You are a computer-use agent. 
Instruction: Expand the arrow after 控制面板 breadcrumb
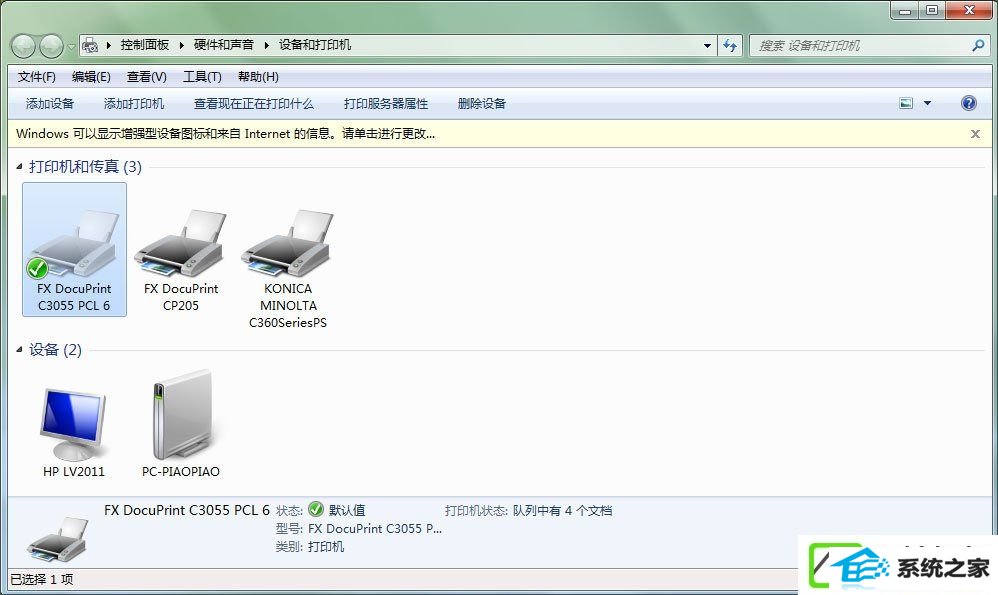tap(182, 45)
